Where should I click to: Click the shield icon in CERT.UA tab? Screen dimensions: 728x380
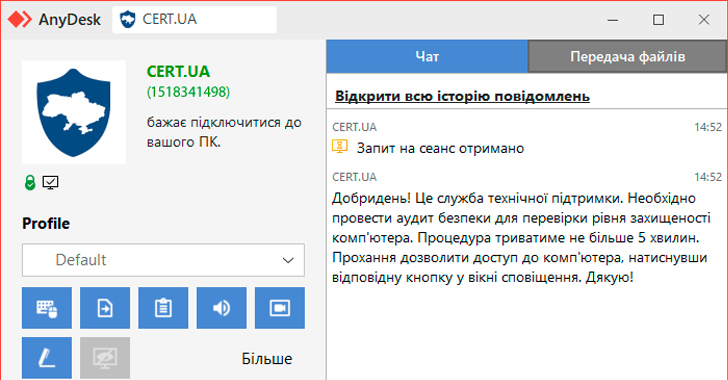pyautogui.click(x=128, y=20)
